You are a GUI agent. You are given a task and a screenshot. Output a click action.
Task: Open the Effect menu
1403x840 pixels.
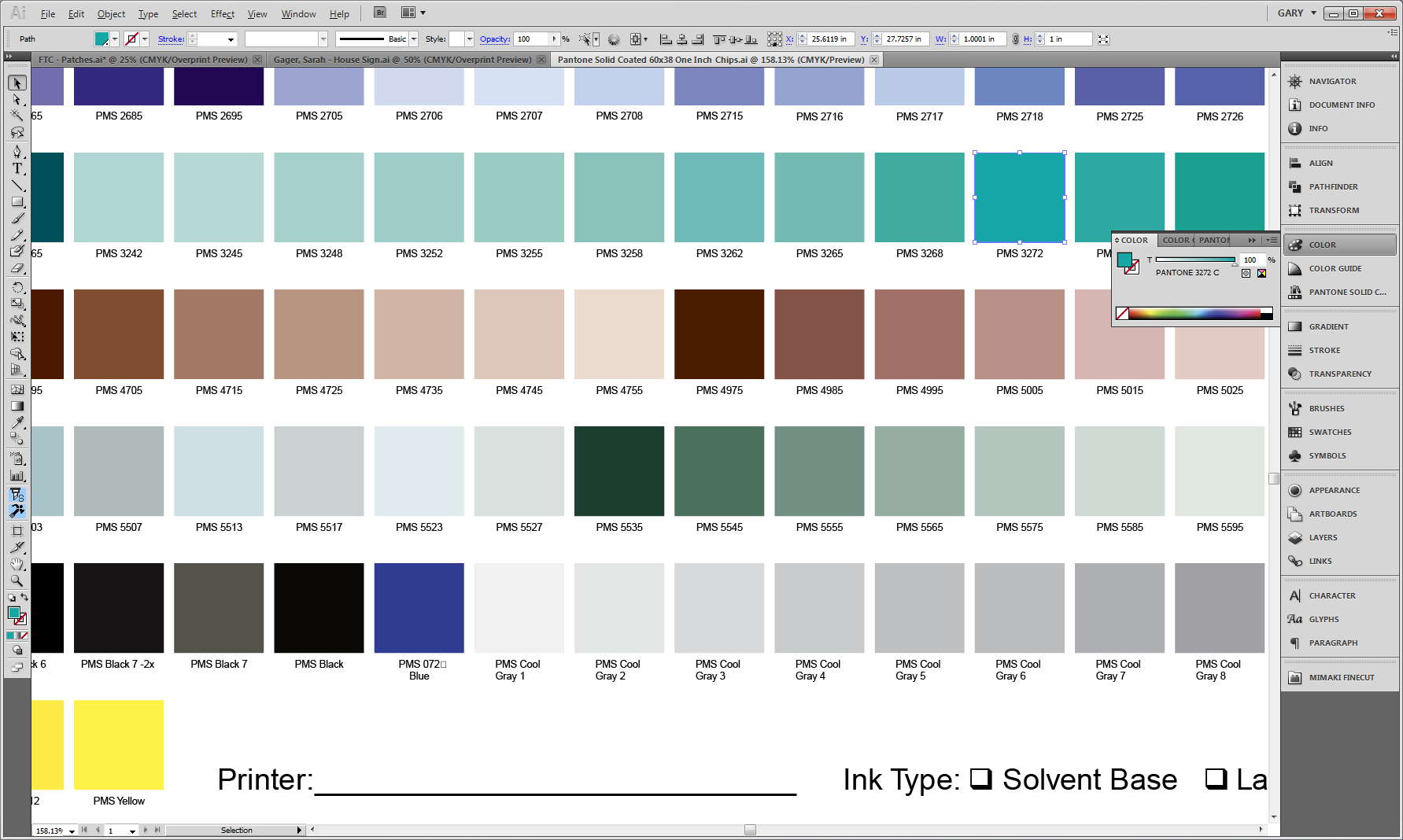[222, 13]
